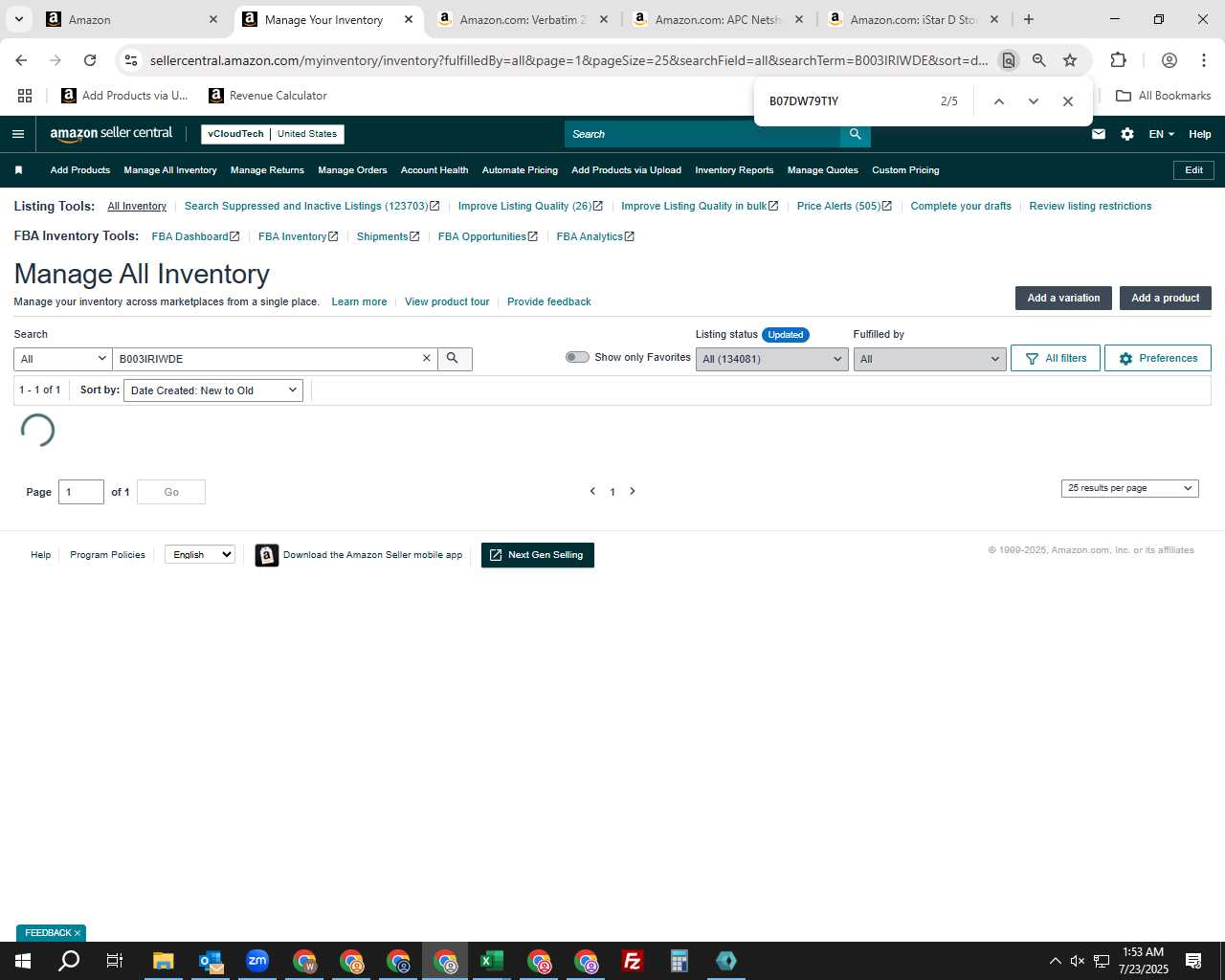Close the find-in-page bar
Viewport: 1225px width, 980px height.
click(x=1068, y=100)
